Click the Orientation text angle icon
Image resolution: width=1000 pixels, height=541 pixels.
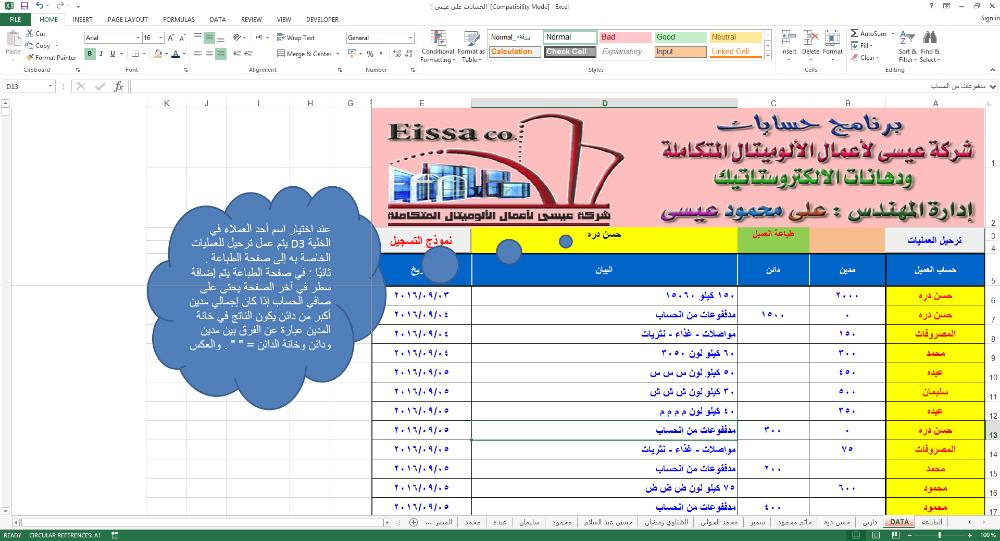pos(238,38)
